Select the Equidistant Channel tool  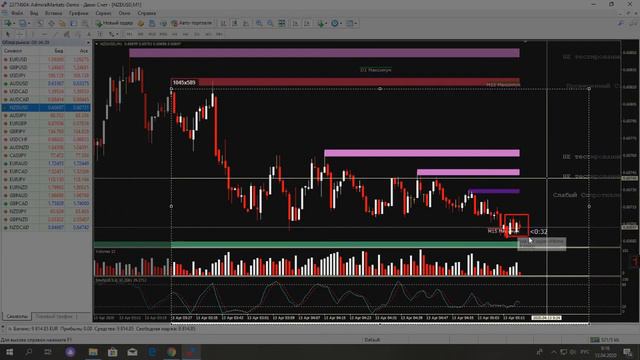(x=67, y=34)
